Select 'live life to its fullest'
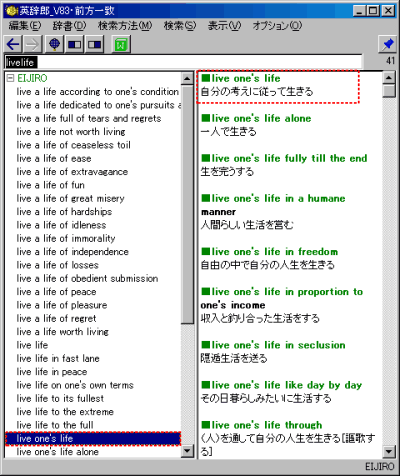The image size is (400, 476). 60,398
